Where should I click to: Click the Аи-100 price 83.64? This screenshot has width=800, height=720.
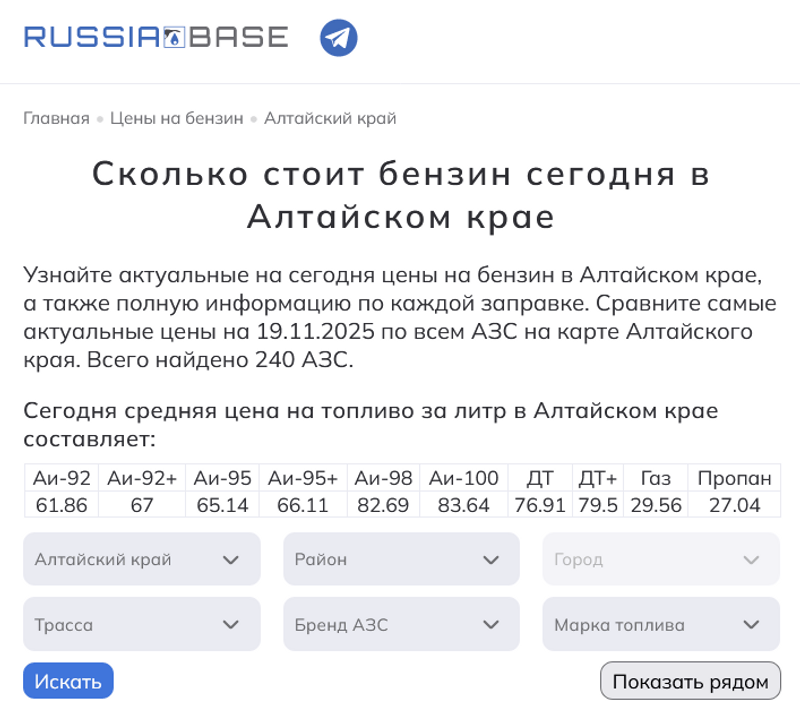click(x=464, y=505)
